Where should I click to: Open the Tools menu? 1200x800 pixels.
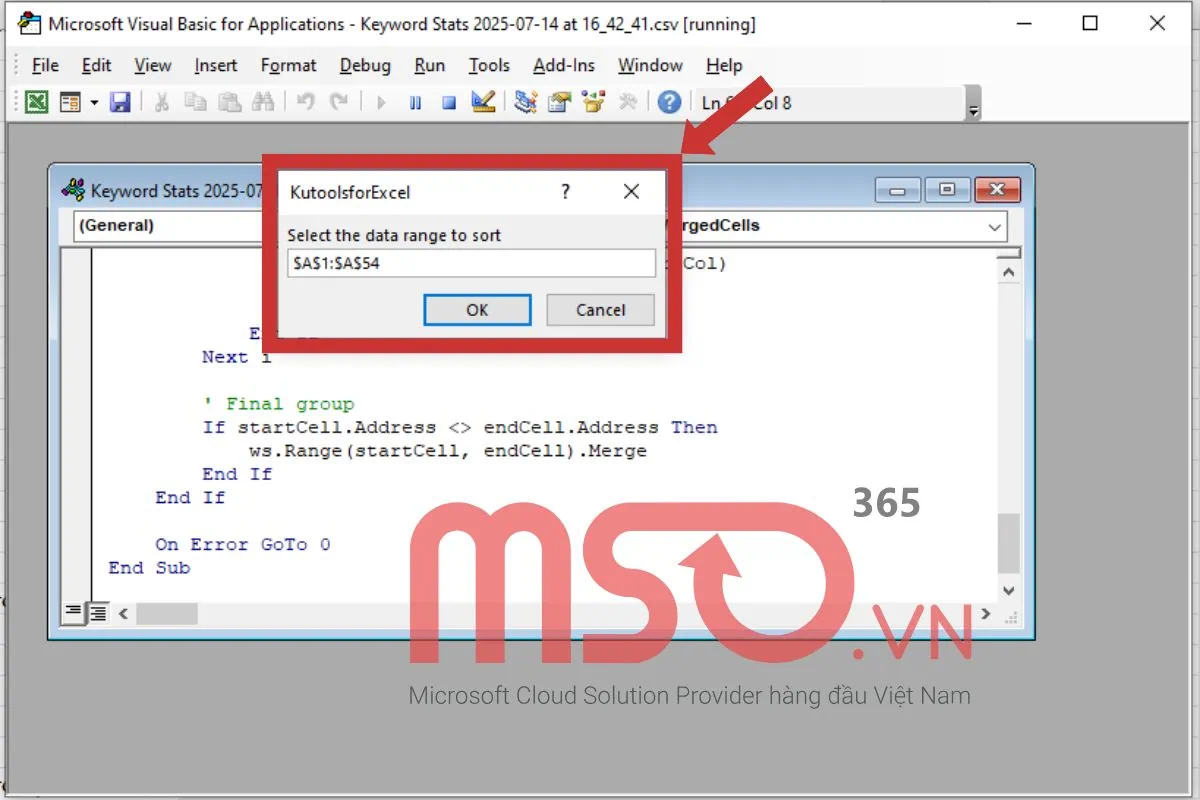(489, 66)
